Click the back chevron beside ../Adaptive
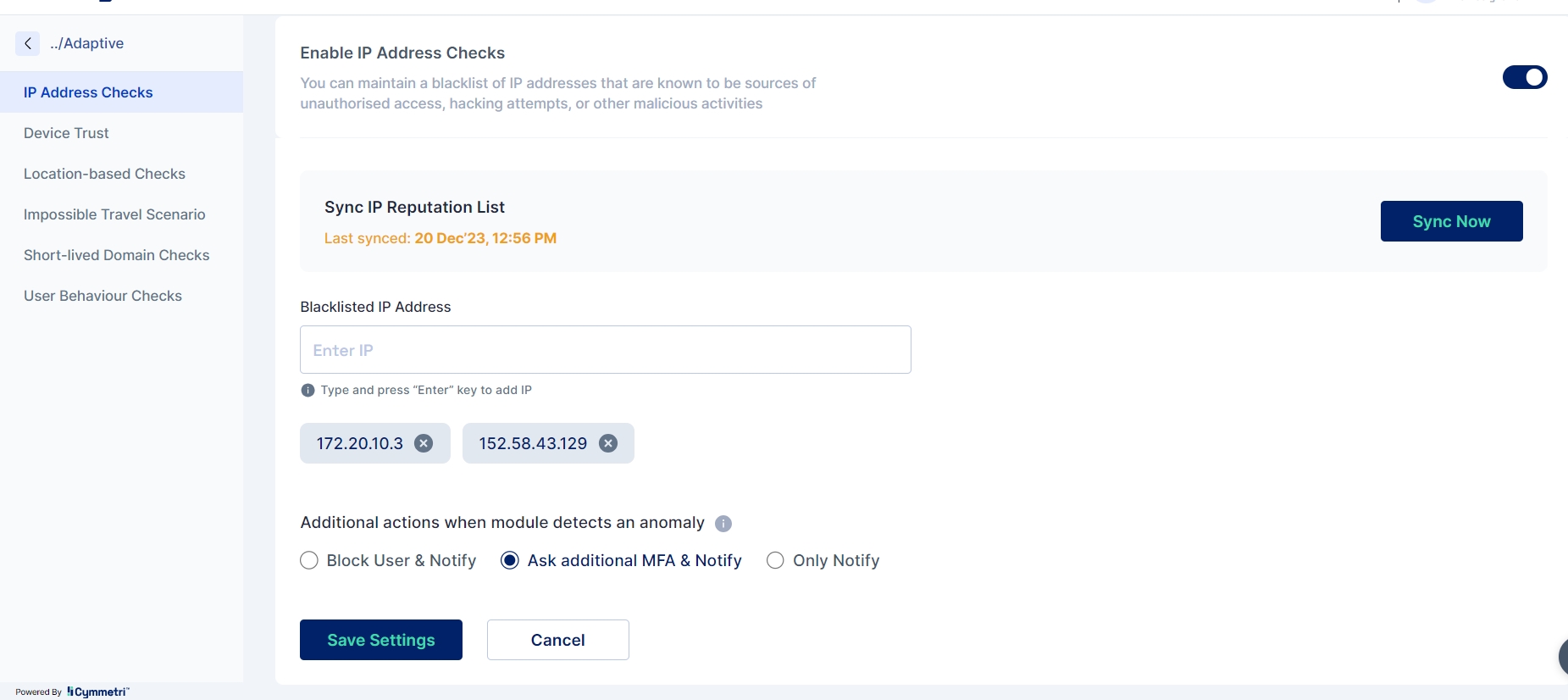 point(28,43)
